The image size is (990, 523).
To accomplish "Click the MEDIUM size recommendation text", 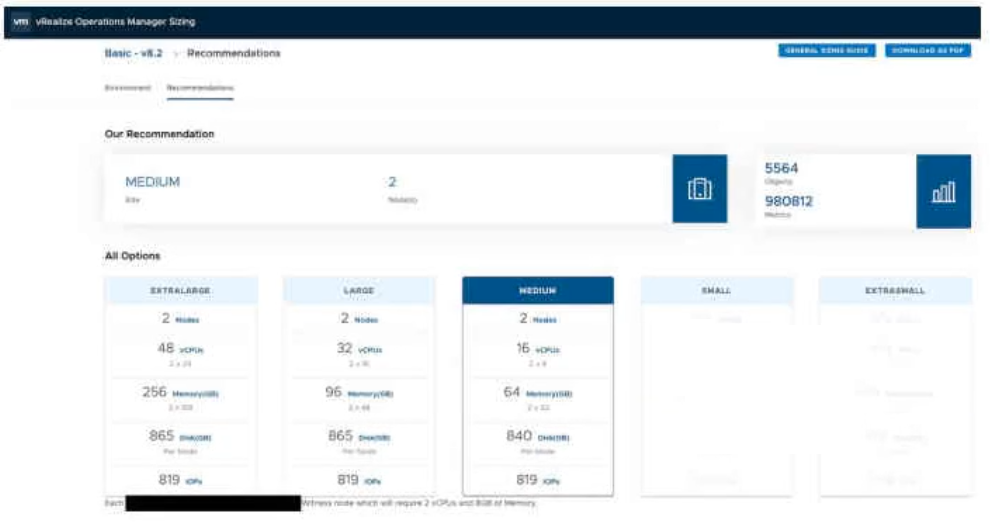I will (x=152, y=182).
